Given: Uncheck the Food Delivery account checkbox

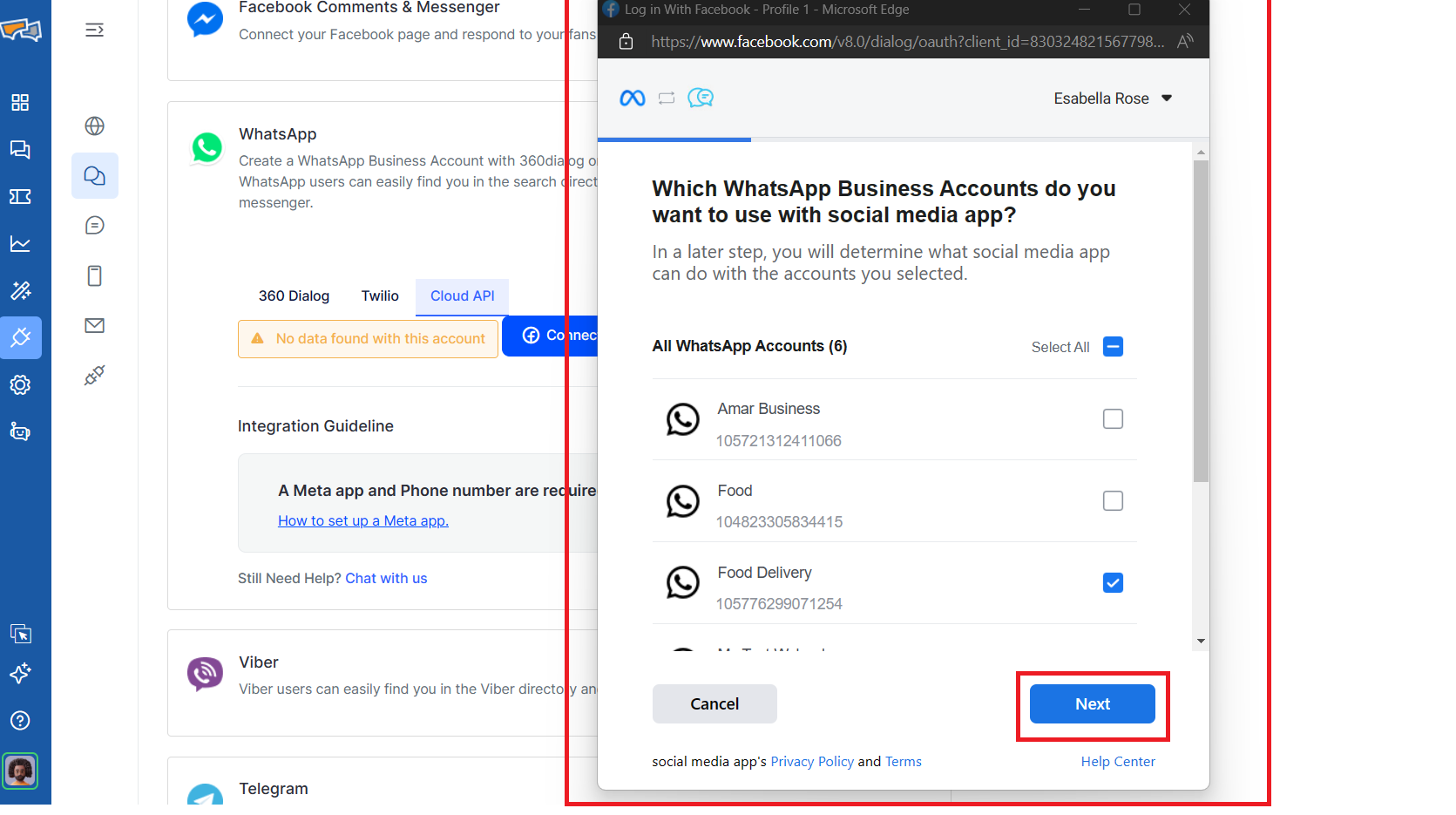Looking at the screenshot, I should point(1113,583).
